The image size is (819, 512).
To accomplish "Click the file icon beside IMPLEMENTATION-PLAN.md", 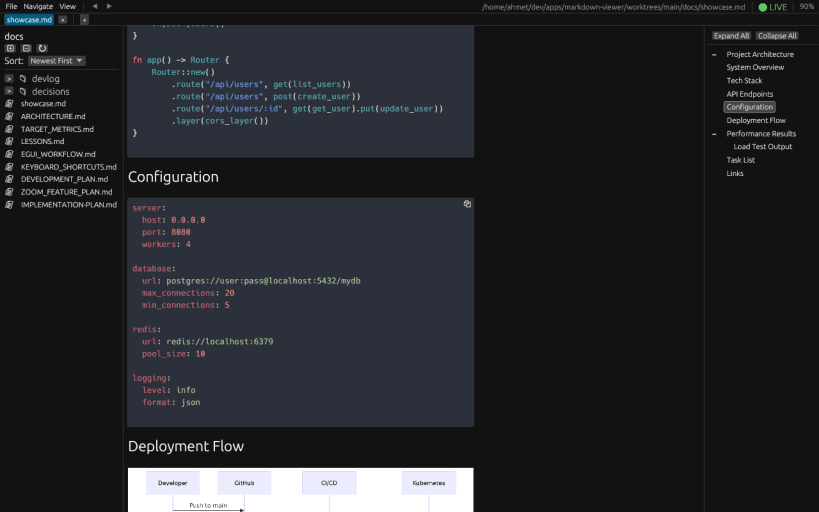I will coord(9,205).
